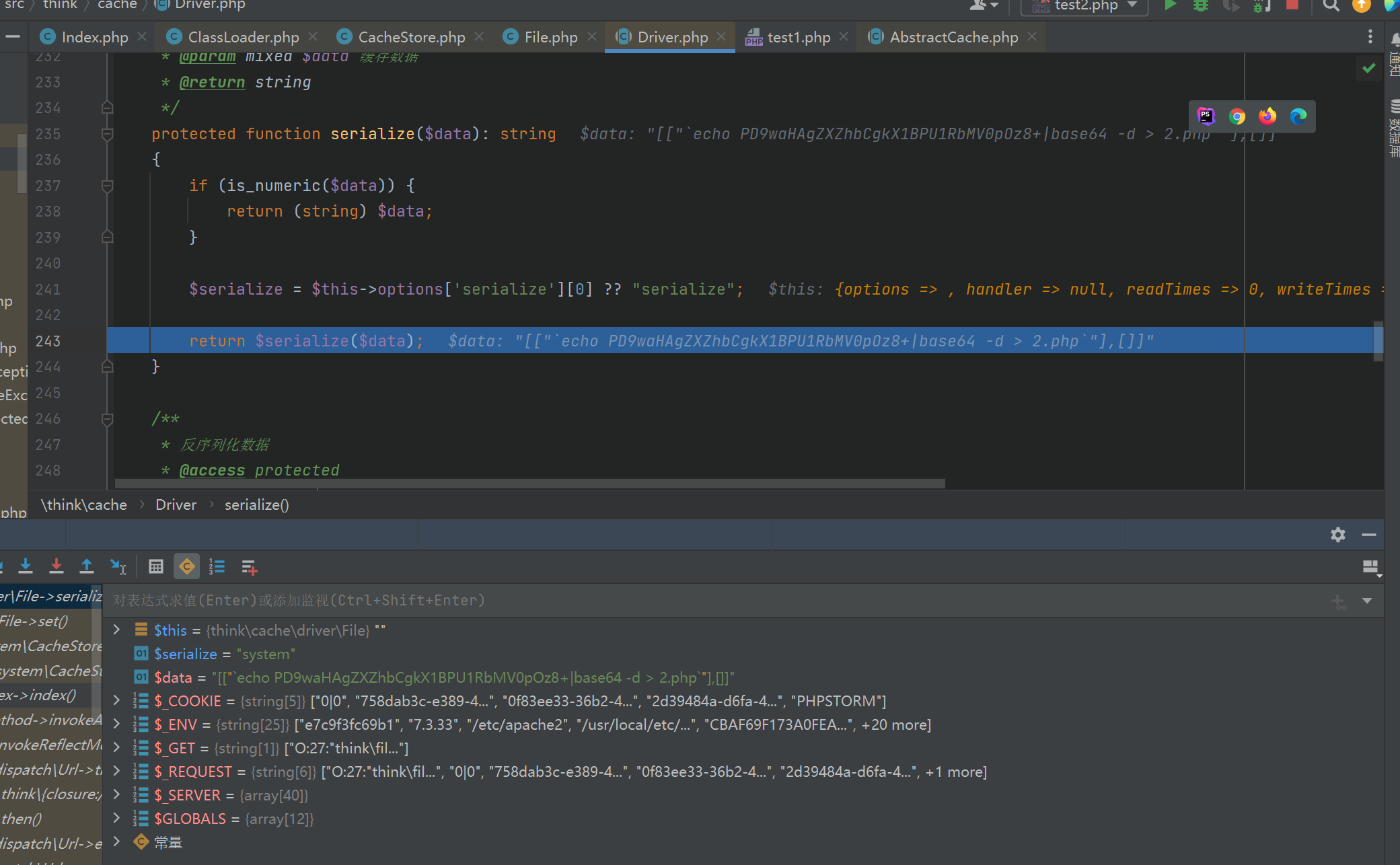Switch to ClassLoader.php tab

(243, 37)
